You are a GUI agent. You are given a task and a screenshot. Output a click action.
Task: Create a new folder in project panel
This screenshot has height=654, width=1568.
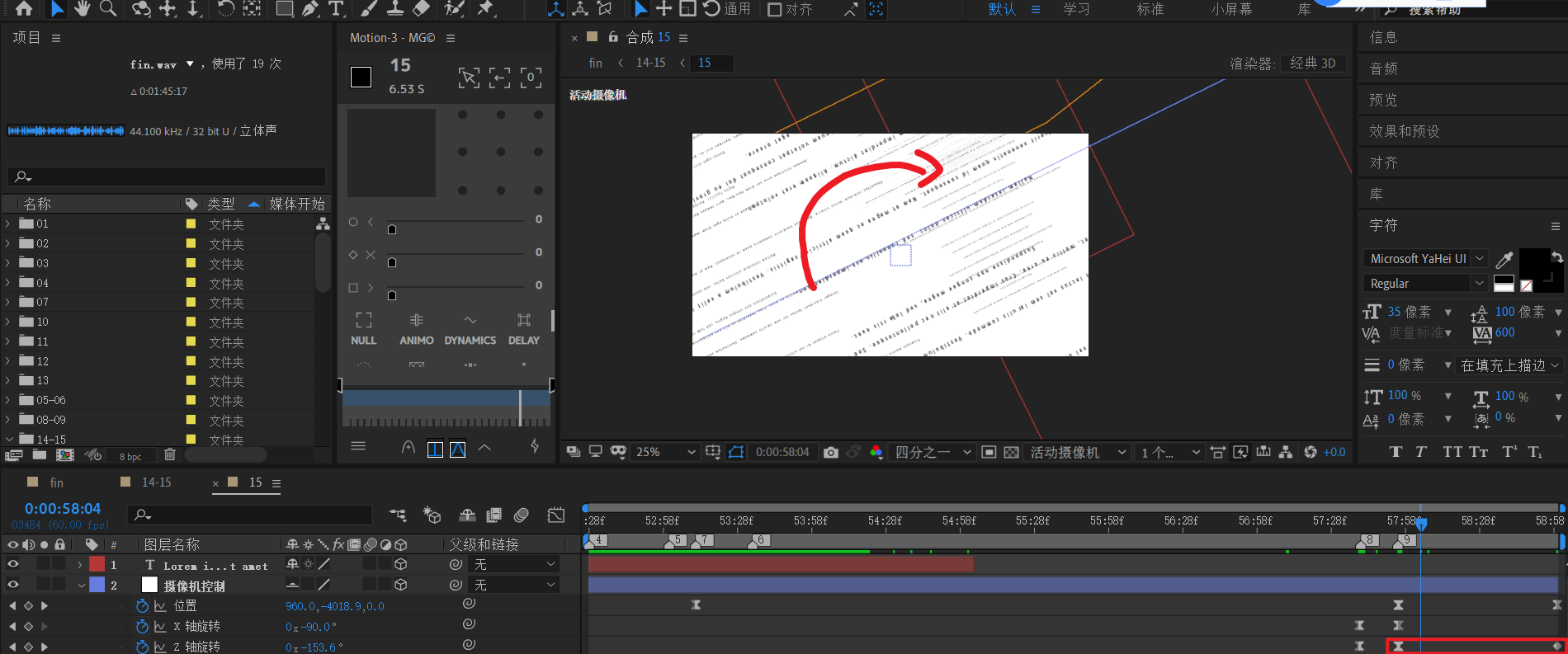click(40, 454)
